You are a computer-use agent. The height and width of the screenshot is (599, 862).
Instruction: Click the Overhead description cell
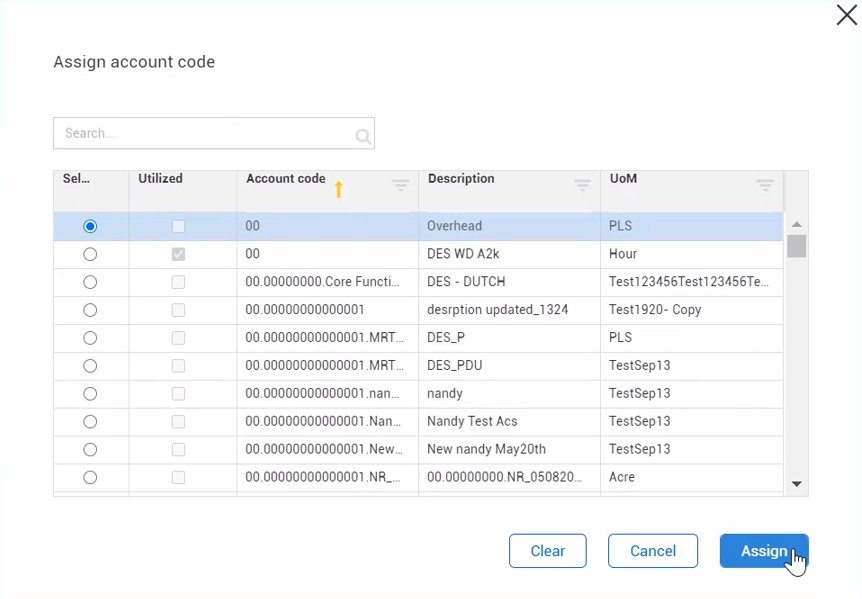click(510, 226)
